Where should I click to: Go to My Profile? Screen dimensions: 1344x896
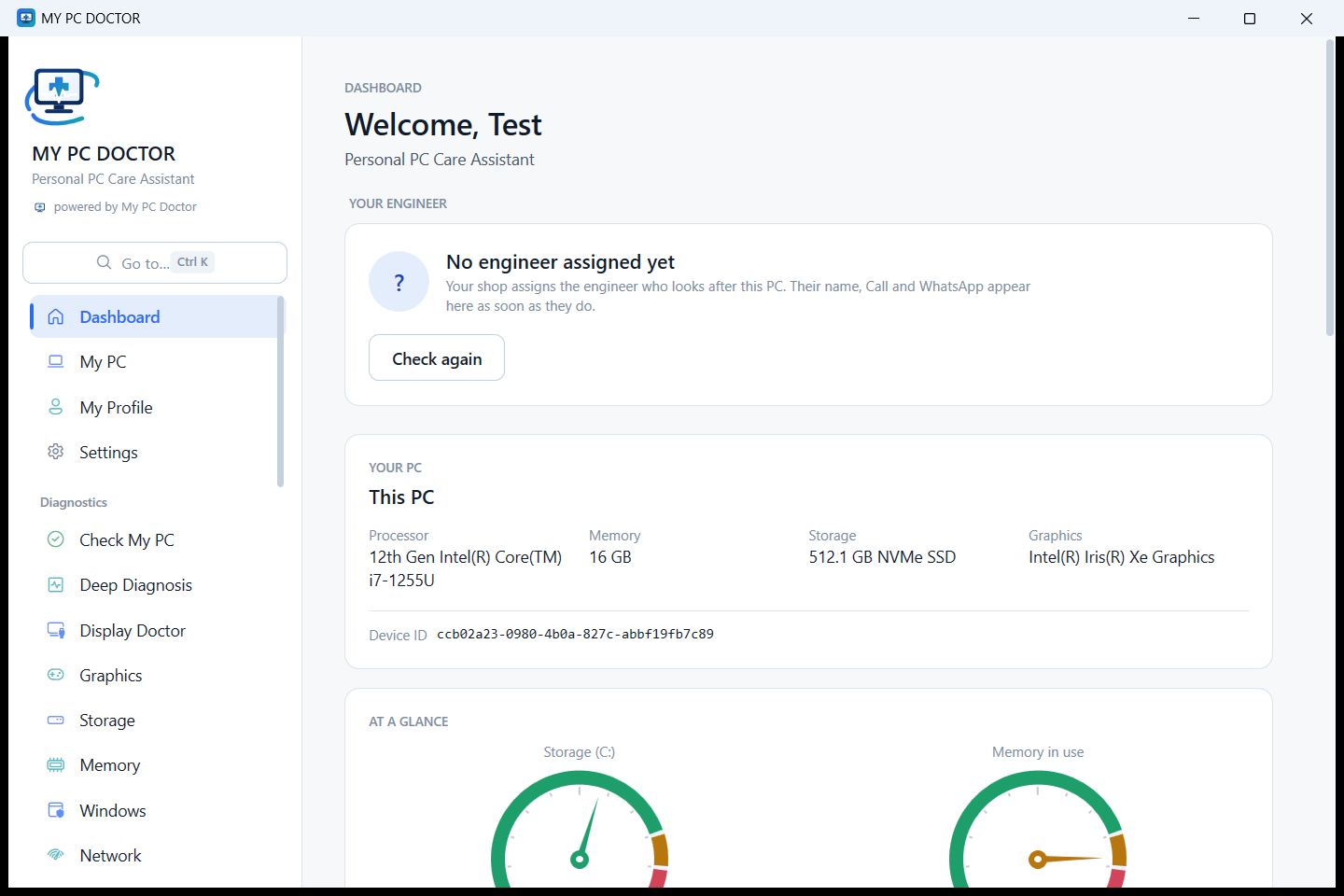point(155,407)
